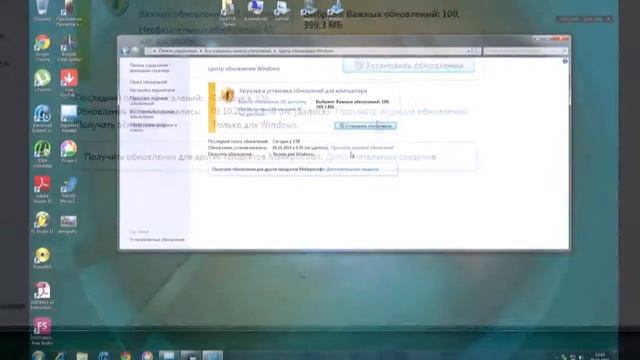This screenshot has height=360, width=640.
Task: Open the Picasa desktop shortcut
Action: coord(69,152)
